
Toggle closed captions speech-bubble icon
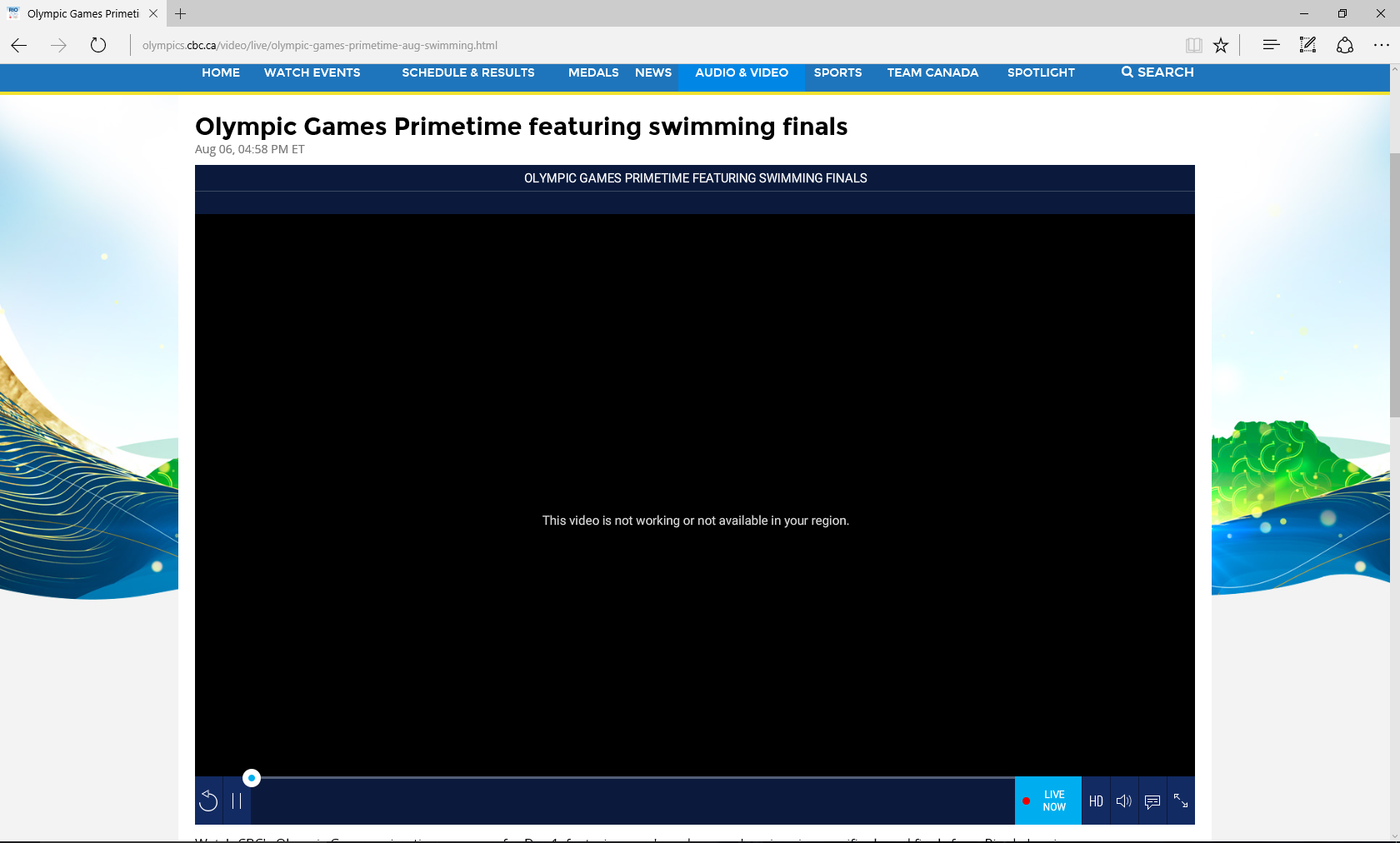click(1152, 801)
